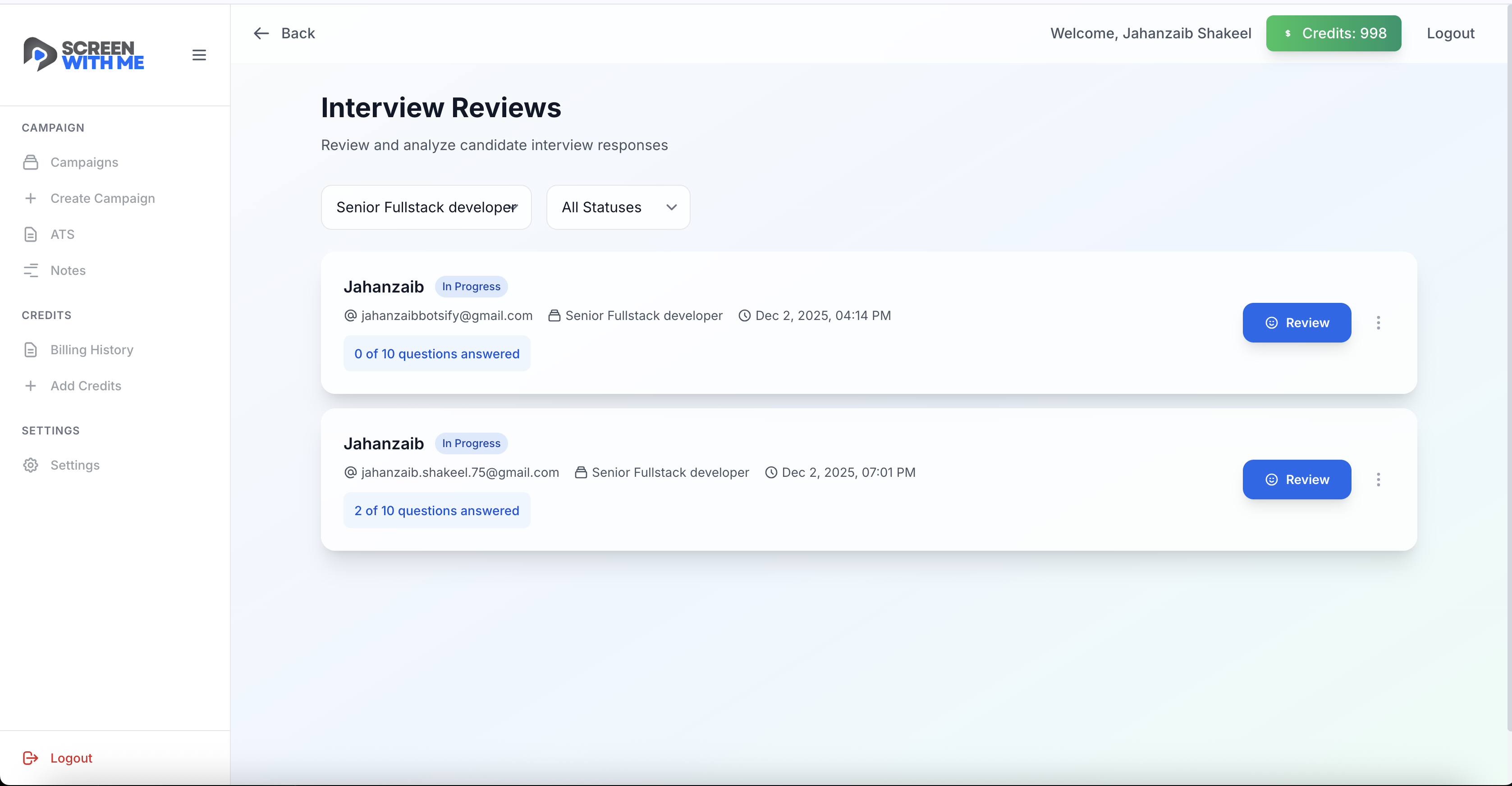Click the Screen With Me logo
The width and height of the screenshot is (1512, 786).
click(83, 54)
